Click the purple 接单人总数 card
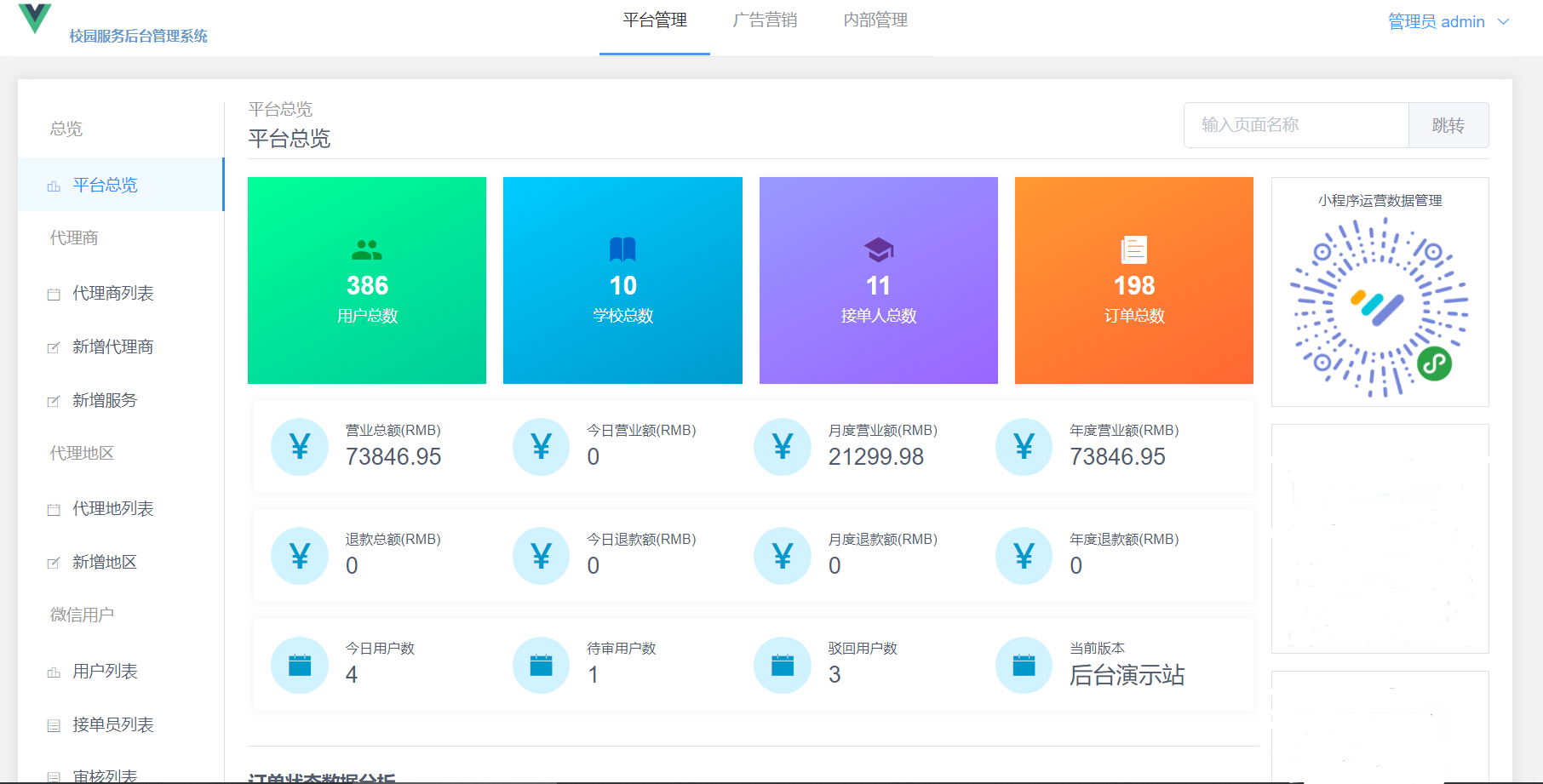Image resolution: width=1543 pixels, height=784 pixels. (x=878, y=280)
